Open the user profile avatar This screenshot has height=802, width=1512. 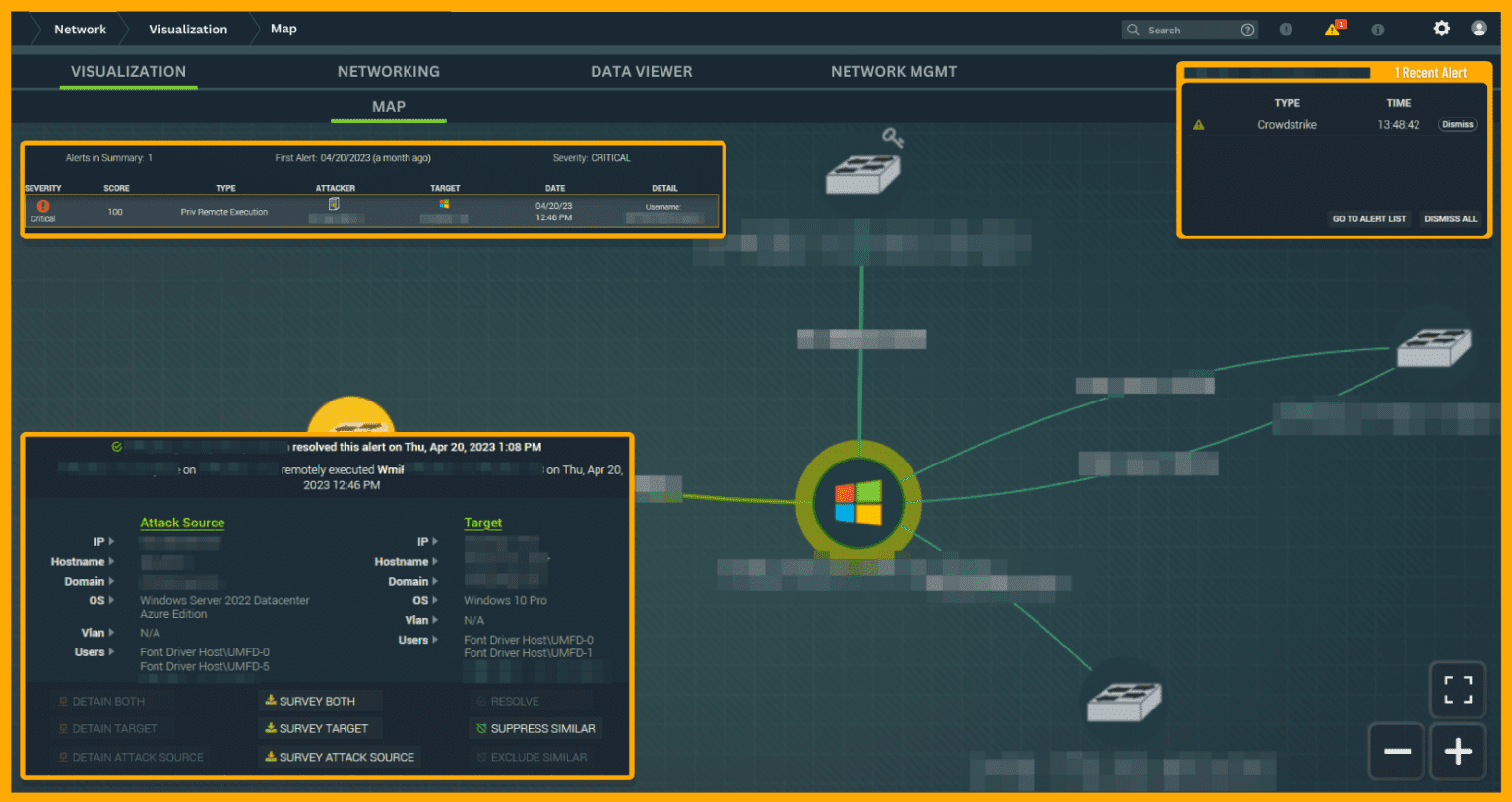pyautogui.click(x=1479, y=29)
